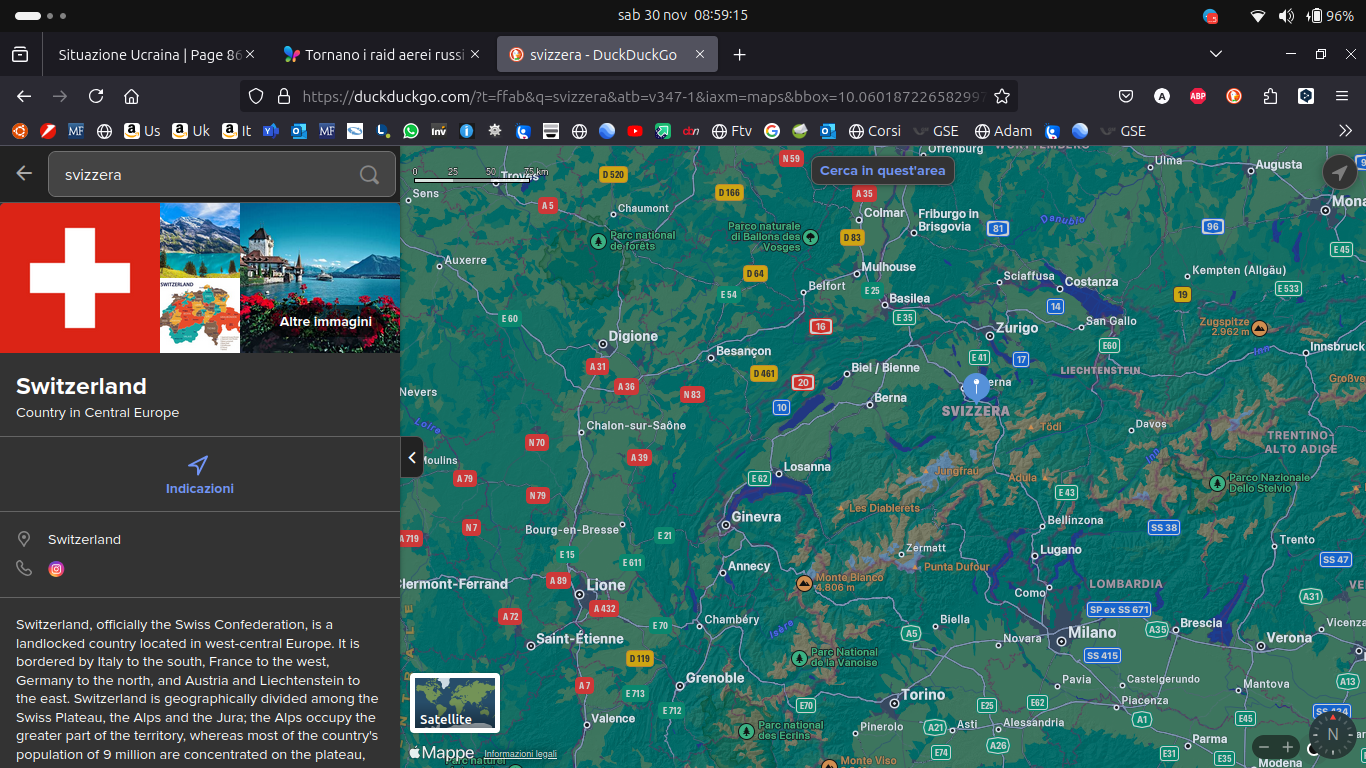Viewport: 1366px width, 768px height.
Task: Click the Milano city label
Action: tap(1092, 632)
